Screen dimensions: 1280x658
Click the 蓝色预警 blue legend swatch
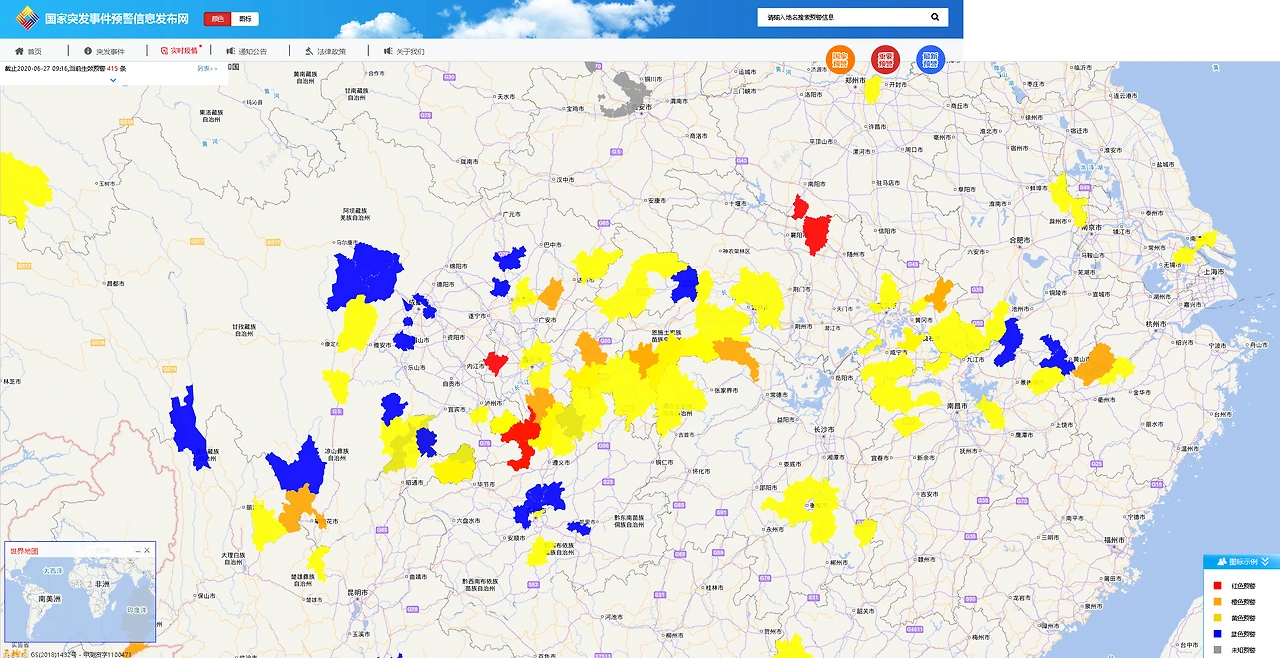1217,634
